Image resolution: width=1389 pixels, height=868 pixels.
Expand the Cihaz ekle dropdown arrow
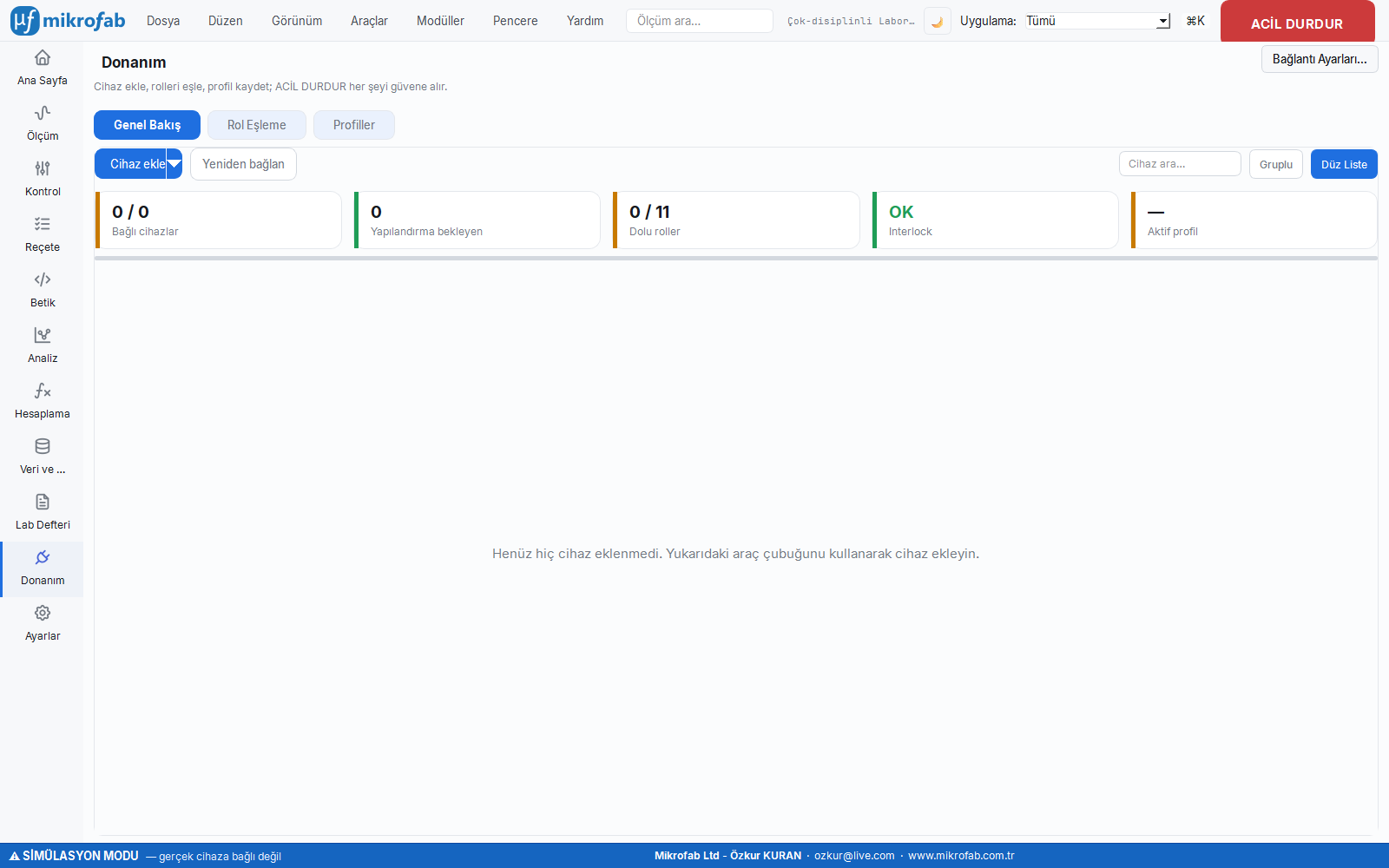174,164
